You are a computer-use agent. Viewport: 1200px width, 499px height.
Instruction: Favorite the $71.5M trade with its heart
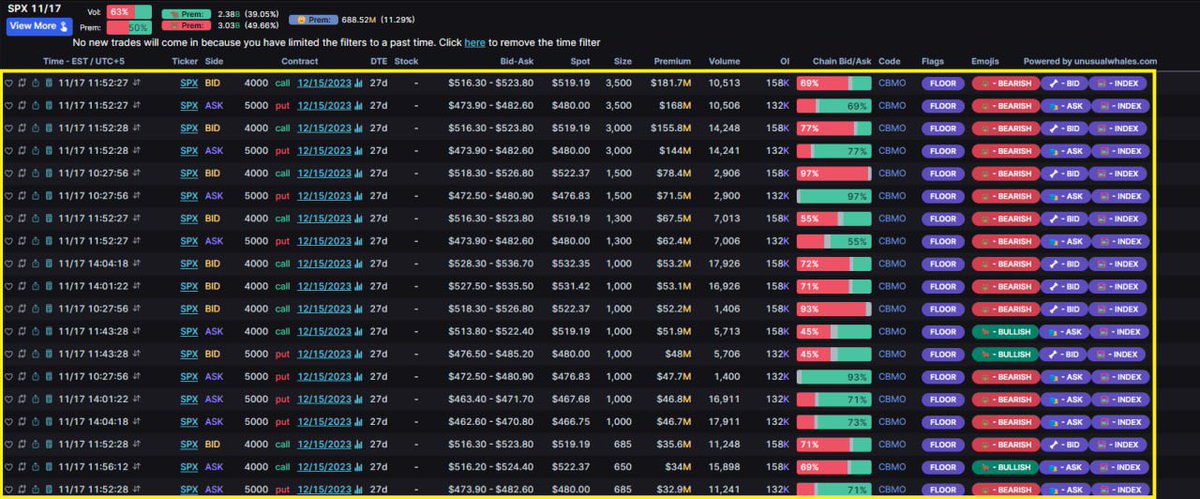[9, 196]
